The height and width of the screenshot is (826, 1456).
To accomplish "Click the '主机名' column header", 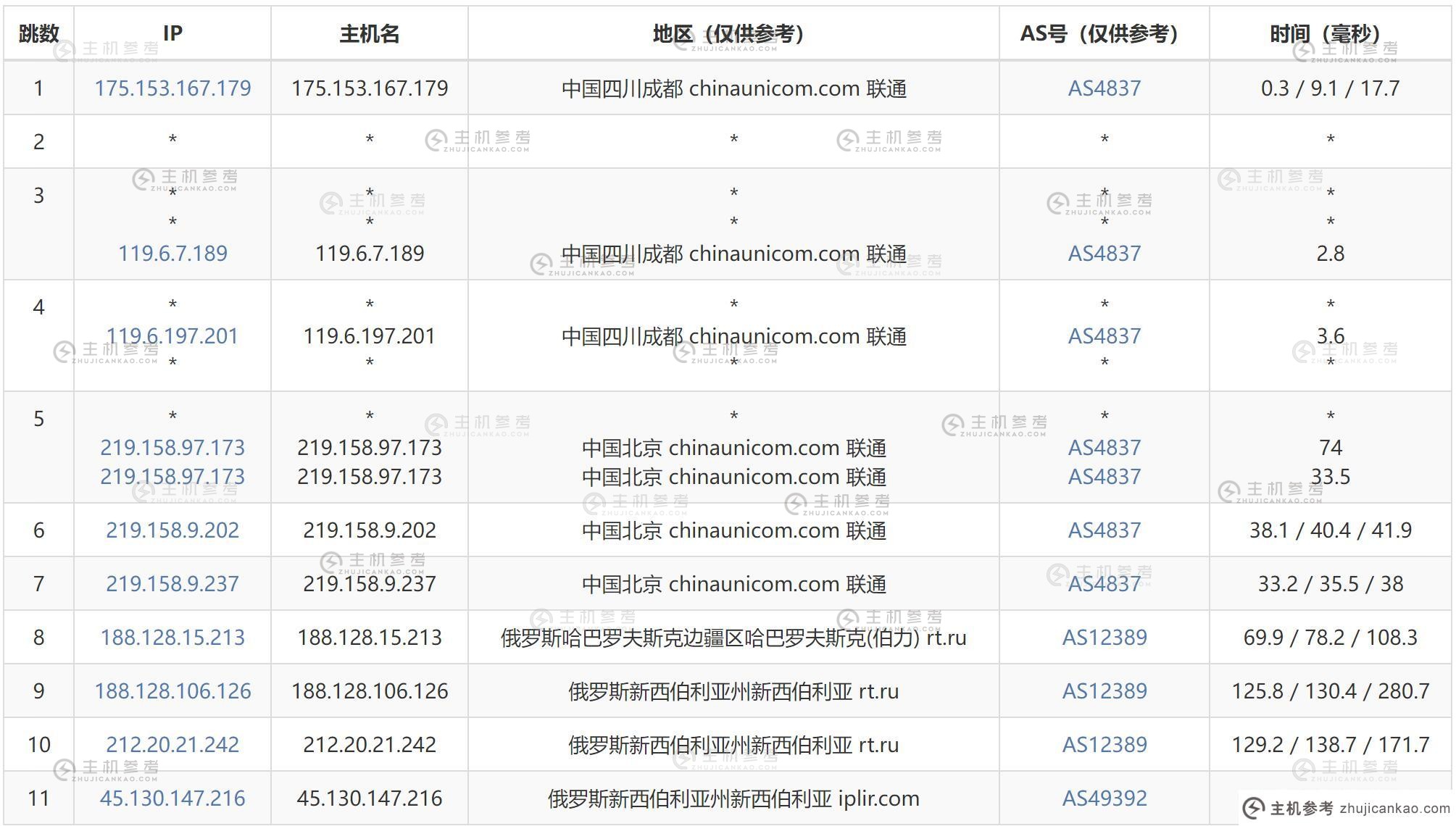I will 370,33.
